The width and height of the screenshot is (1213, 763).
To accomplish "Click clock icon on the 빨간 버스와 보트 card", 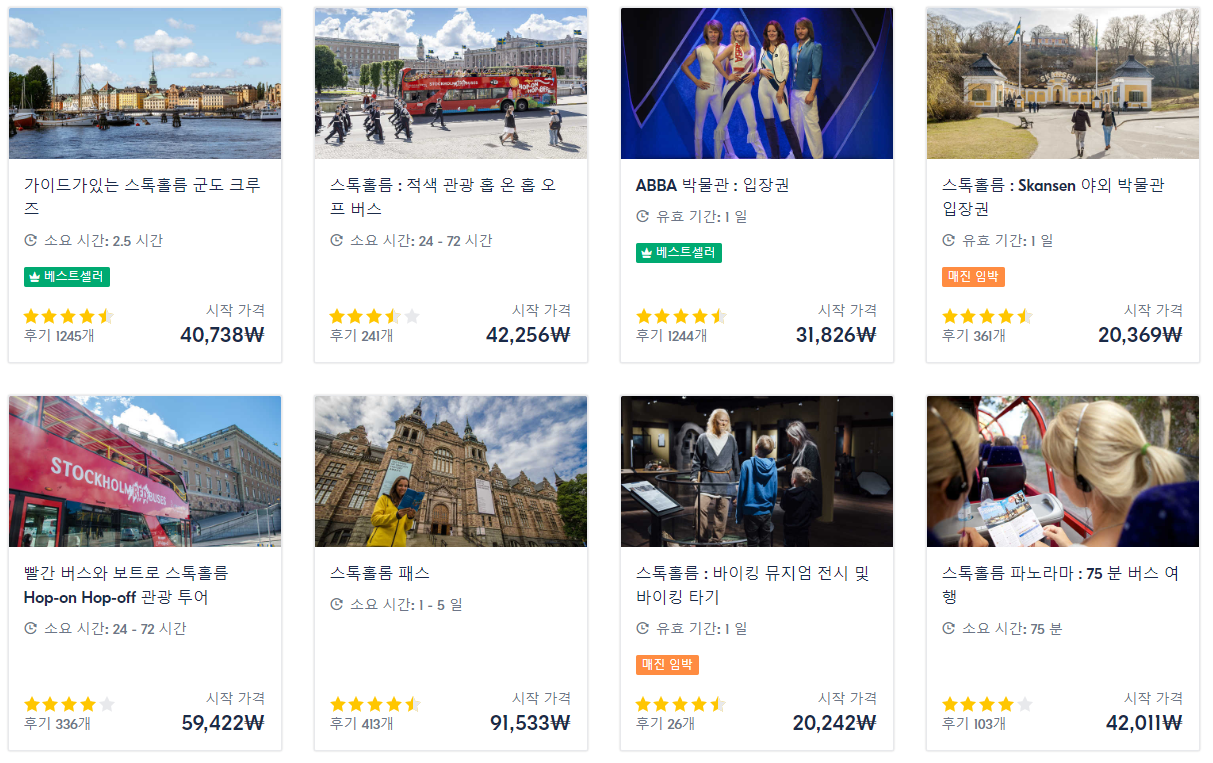I will 30,628.
